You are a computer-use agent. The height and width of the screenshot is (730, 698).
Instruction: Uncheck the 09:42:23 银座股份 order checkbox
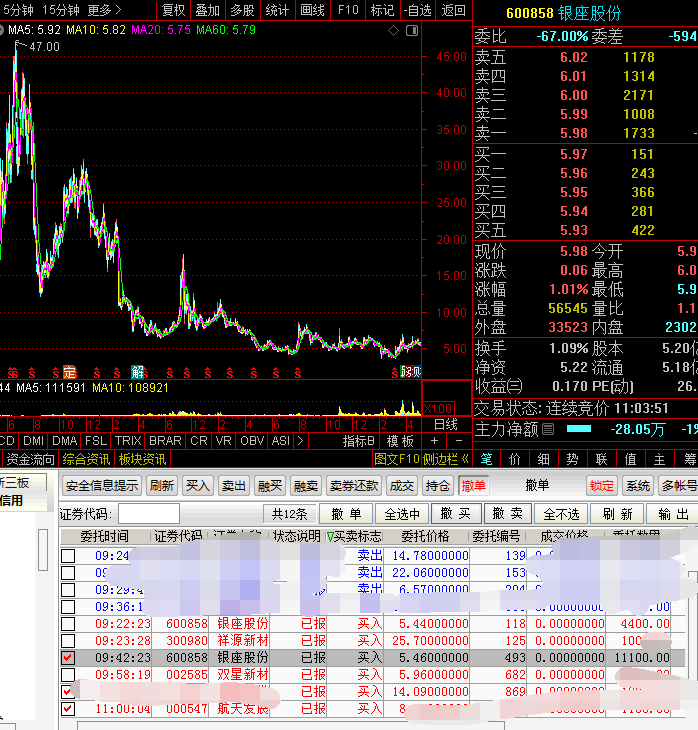pyautogui.click(x=68, y=657)
